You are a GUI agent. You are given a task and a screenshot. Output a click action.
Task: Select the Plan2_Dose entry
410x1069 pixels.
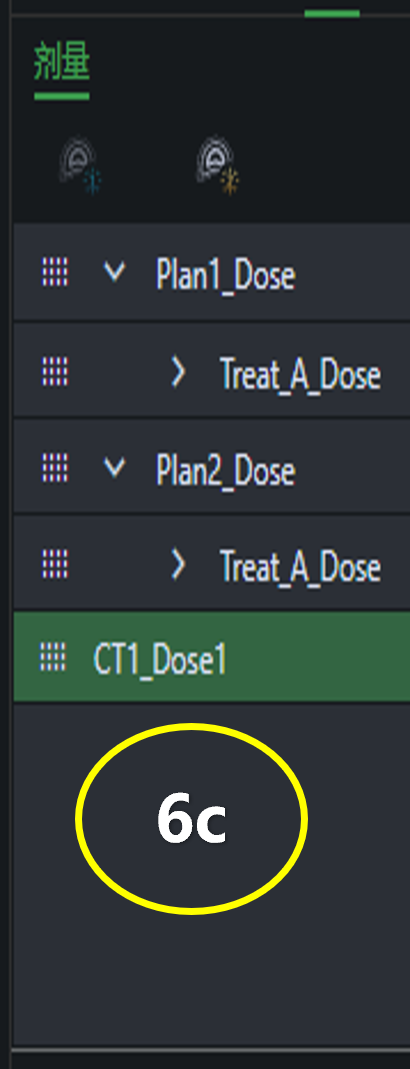225,470
